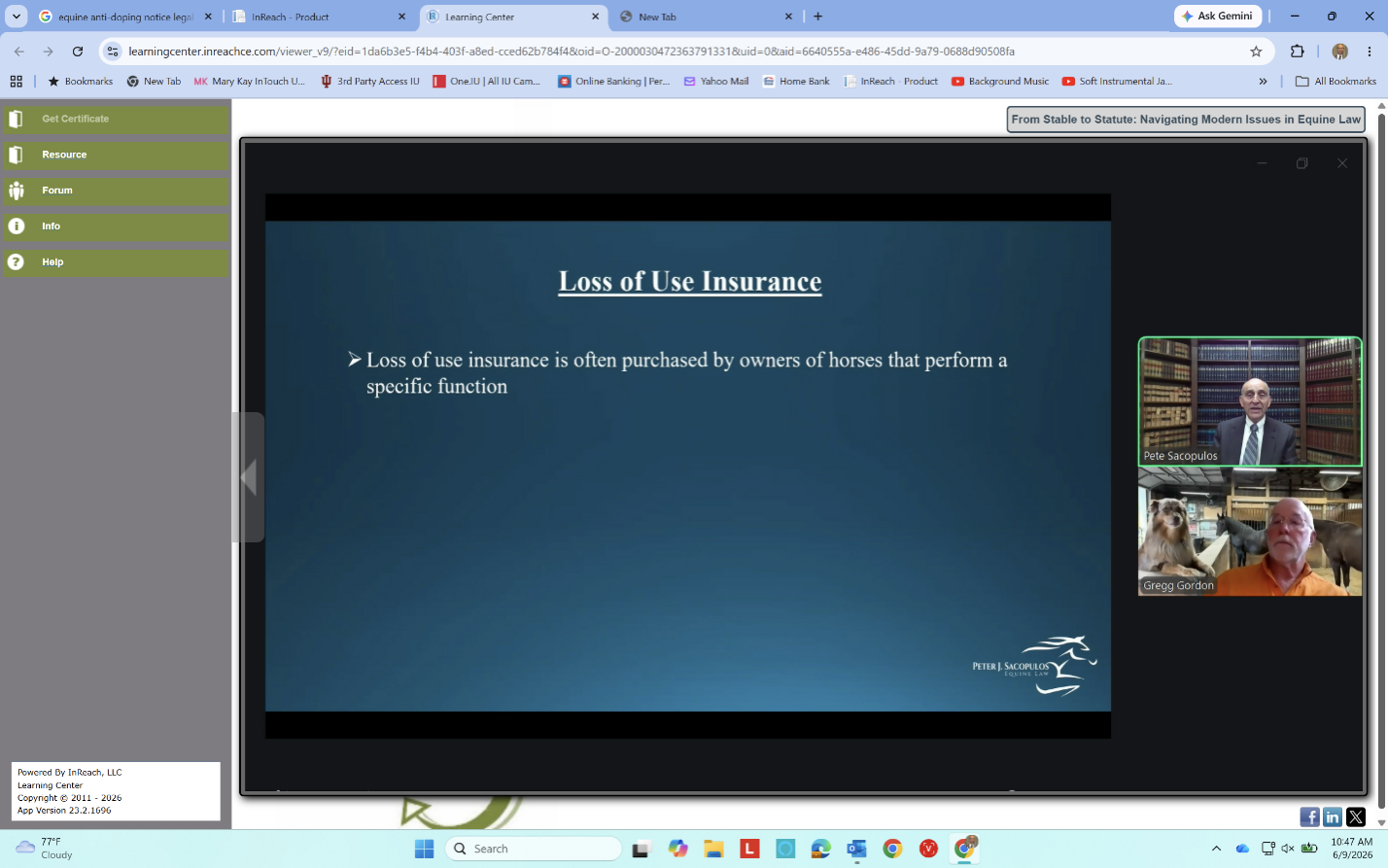This screenshot has width=1388, height=868.
Task: Open Outlook from the taskbar
Action: point(856,849)
